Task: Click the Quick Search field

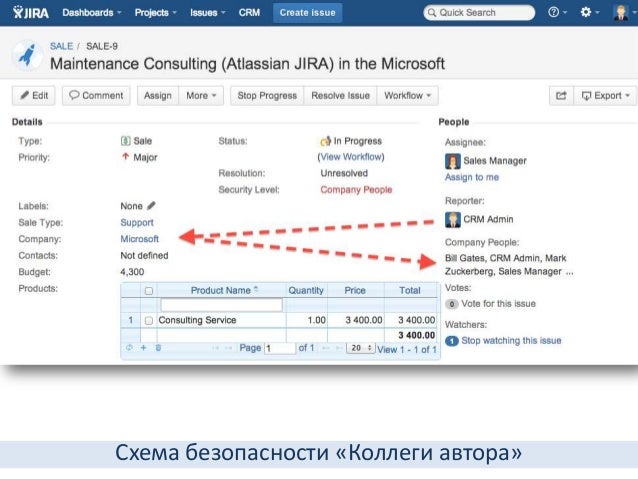Action: tap(479, 13)
